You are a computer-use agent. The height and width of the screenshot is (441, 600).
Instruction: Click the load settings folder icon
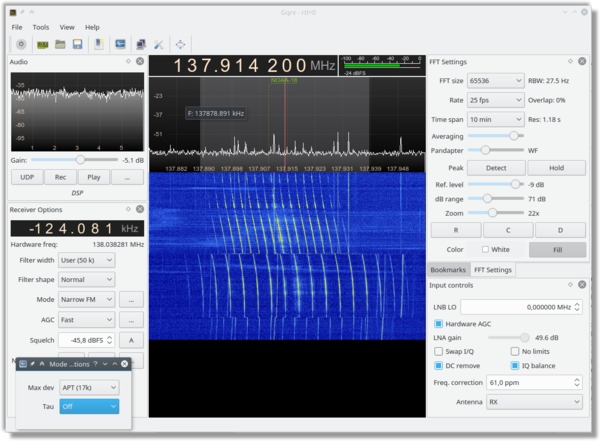pyautogui.click(x=60, y=44)
